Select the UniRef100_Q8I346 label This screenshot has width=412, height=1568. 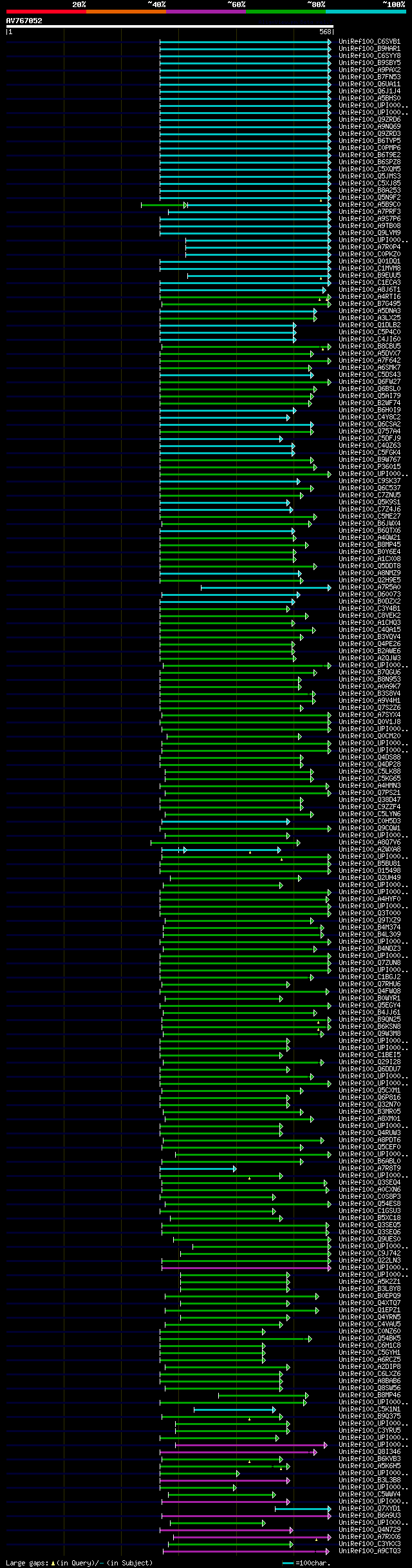coord(370,1451)
